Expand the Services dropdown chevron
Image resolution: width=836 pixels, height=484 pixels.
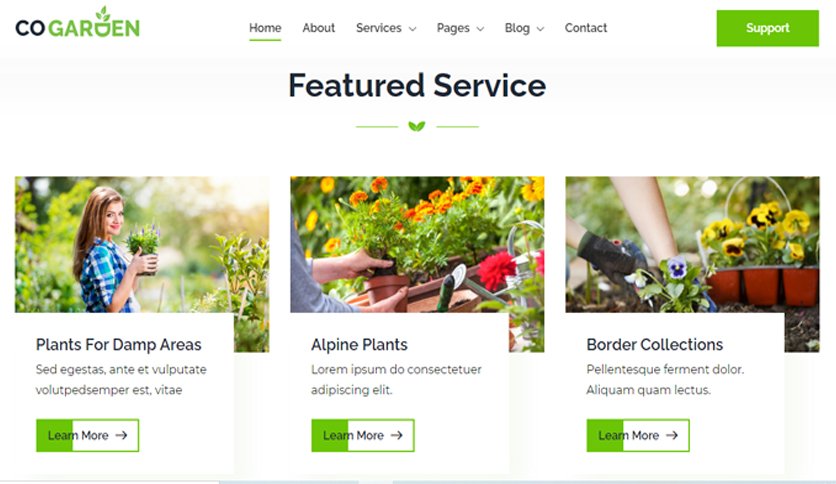pyautogui.click(x=412, y=29)
